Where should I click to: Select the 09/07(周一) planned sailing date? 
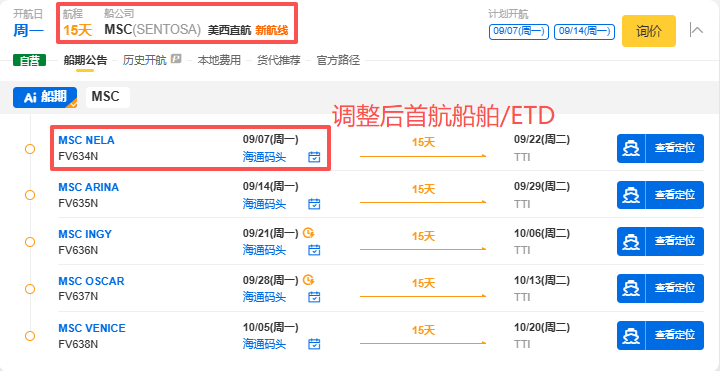click(519, 32)
